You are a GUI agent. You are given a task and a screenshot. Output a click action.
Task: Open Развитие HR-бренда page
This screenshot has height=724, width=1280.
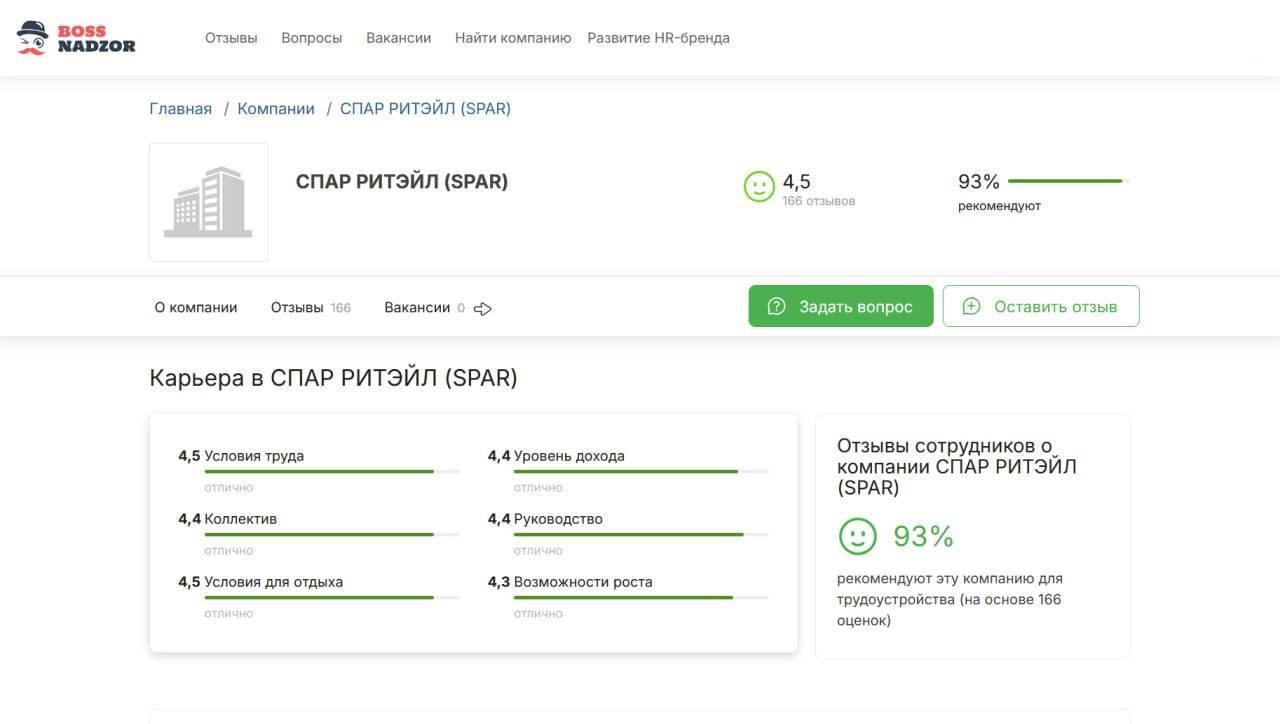click(658, 38)
